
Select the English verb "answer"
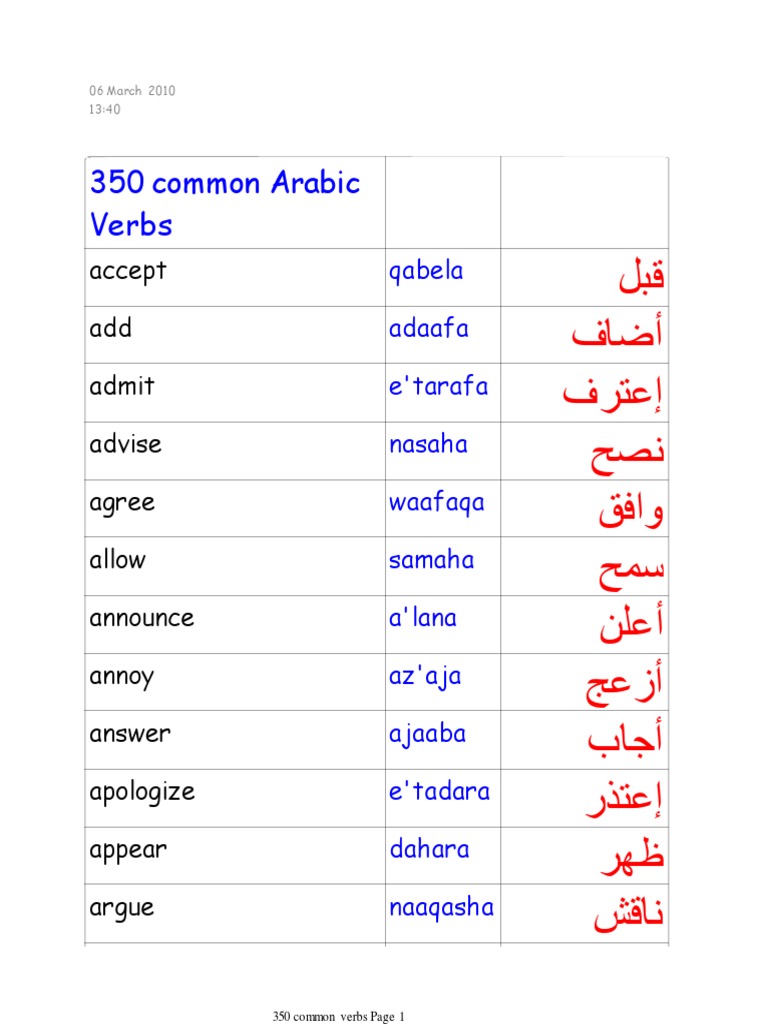pos(130,734)
